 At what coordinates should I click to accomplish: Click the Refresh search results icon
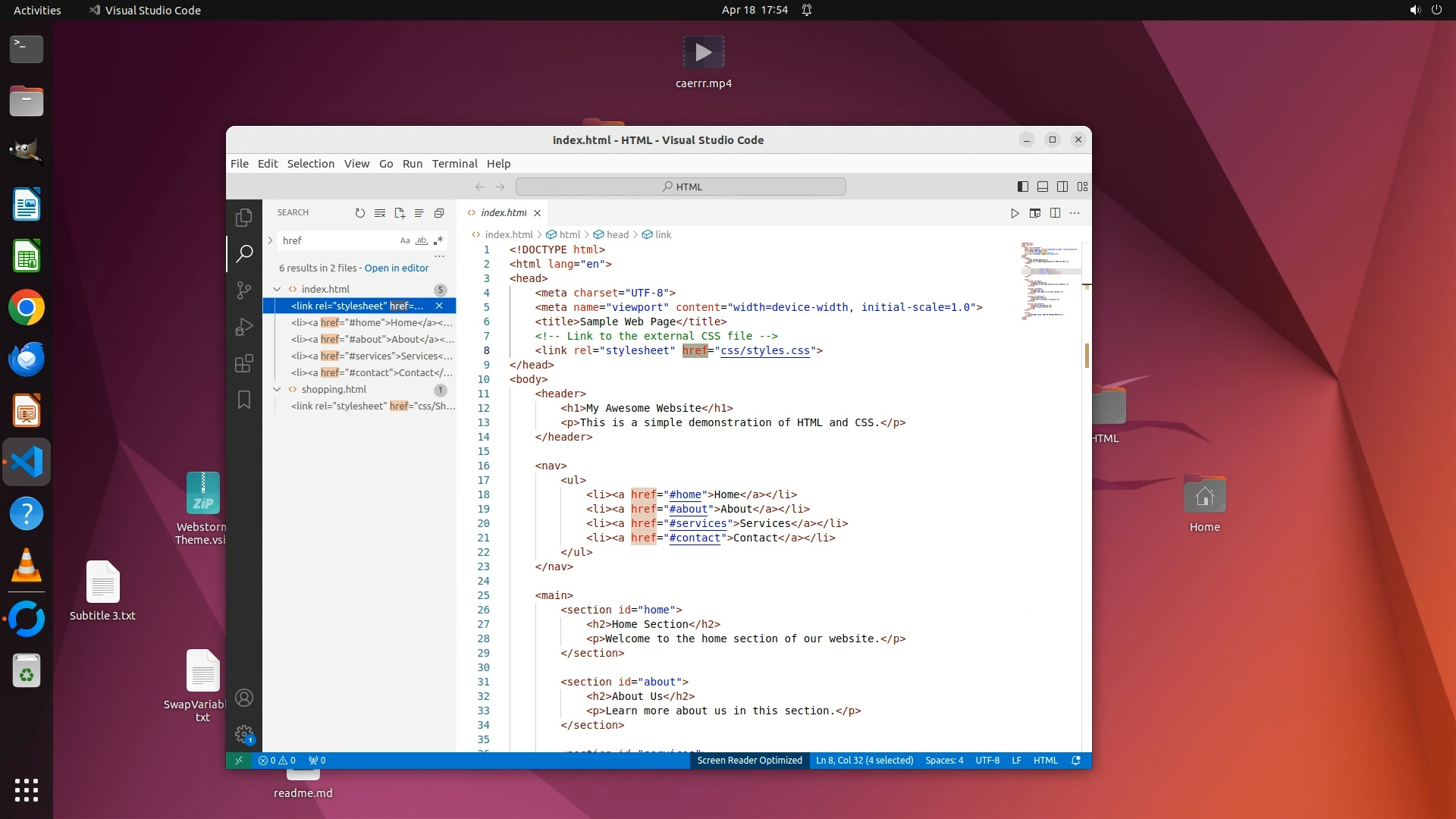360,213
